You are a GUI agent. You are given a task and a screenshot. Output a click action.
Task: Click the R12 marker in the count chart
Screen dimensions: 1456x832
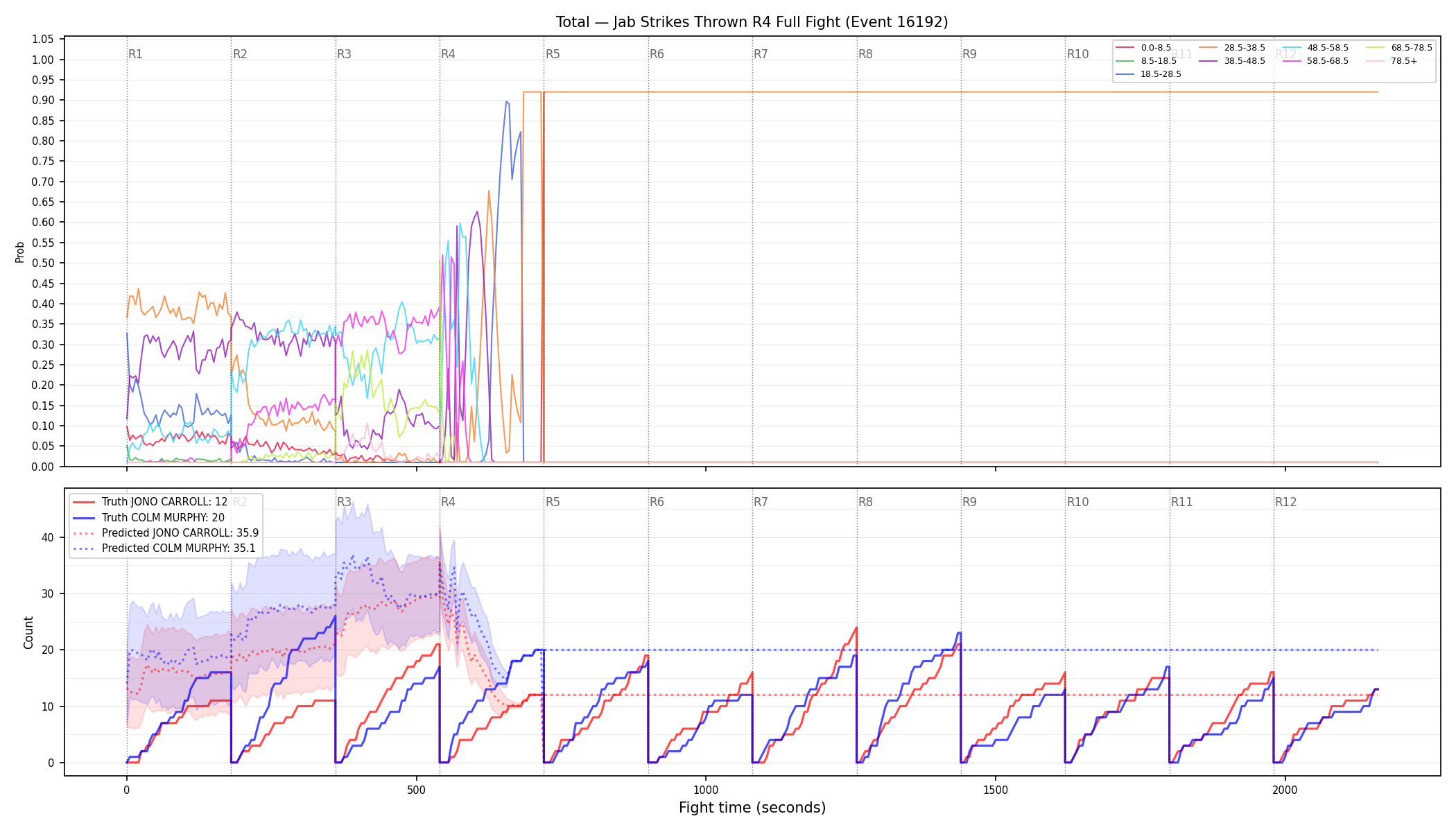1285,502
